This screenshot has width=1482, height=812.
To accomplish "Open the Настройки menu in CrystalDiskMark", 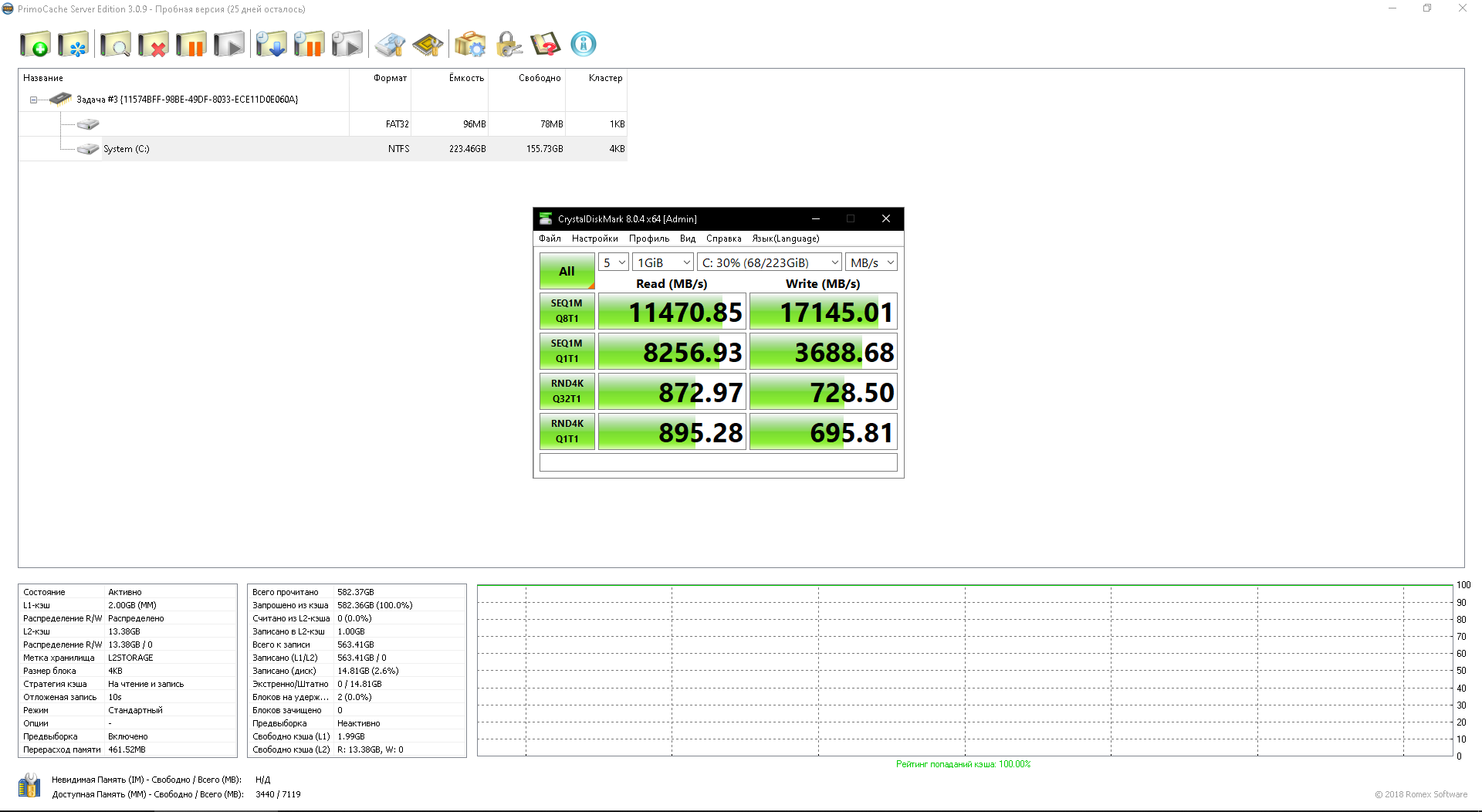I will point(595,239).
